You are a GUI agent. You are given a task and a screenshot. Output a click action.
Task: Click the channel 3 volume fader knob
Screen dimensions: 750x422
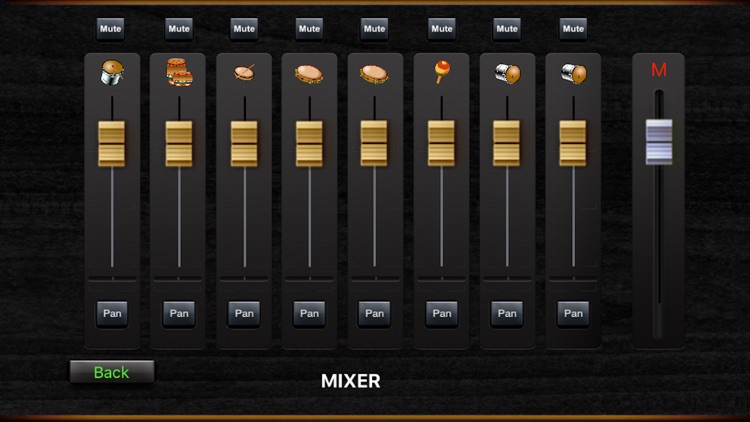(244, 144)
